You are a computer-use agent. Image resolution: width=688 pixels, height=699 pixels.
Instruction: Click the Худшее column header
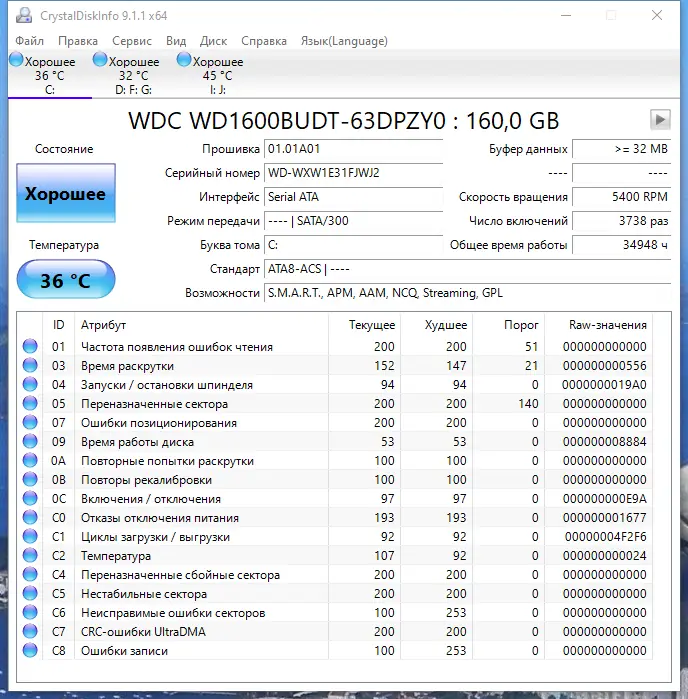(x=437, y=325)
